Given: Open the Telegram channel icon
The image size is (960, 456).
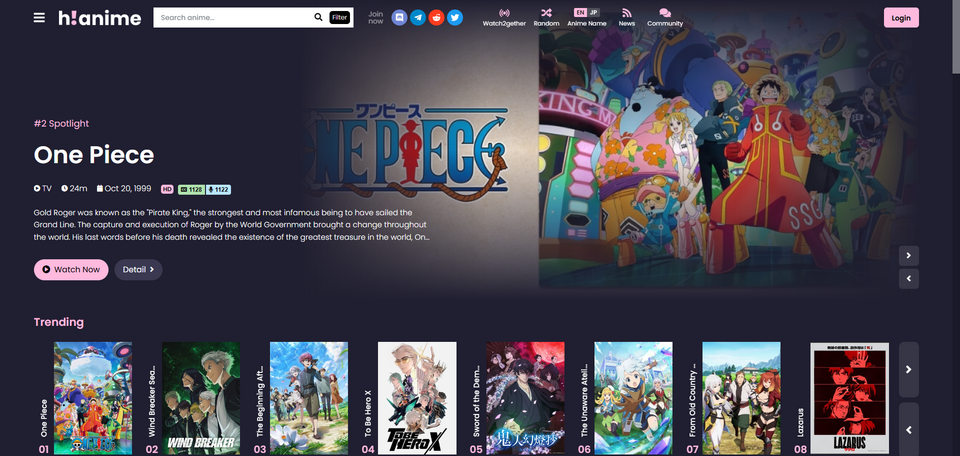Looking at the screenshot, I should (418, 18).
